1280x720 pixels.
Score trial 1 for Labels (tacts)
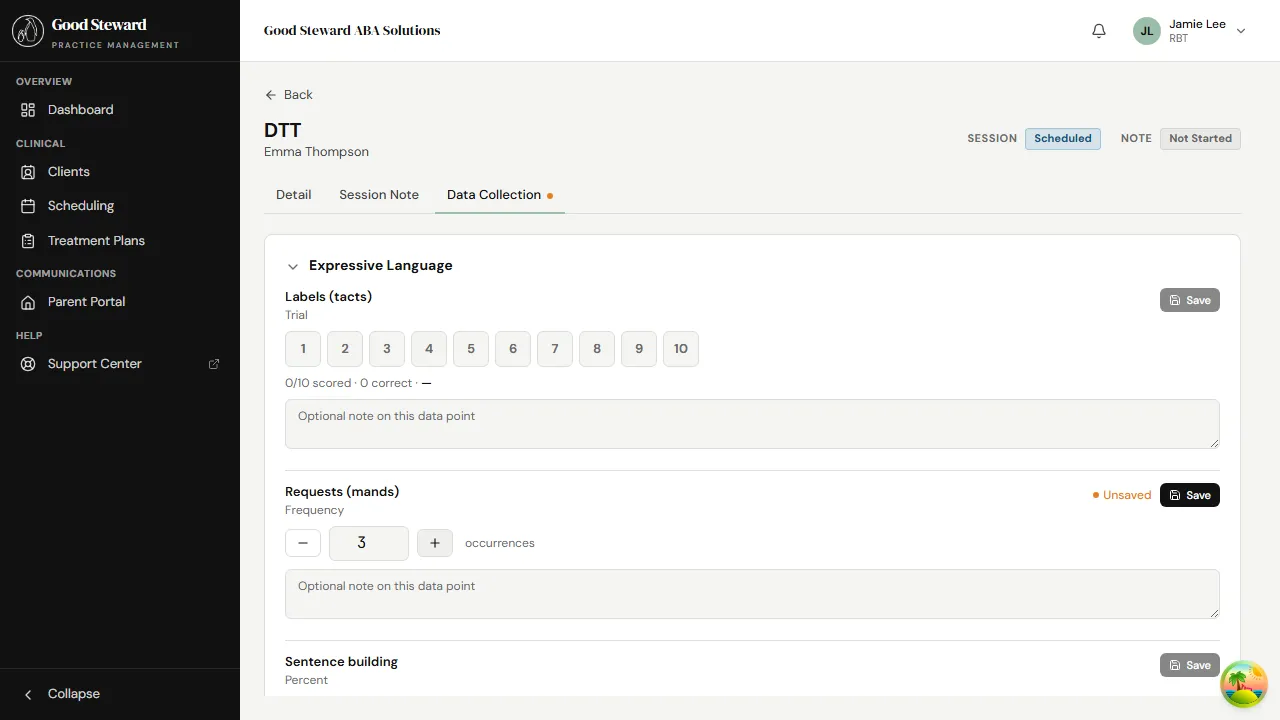click(303, 349)
